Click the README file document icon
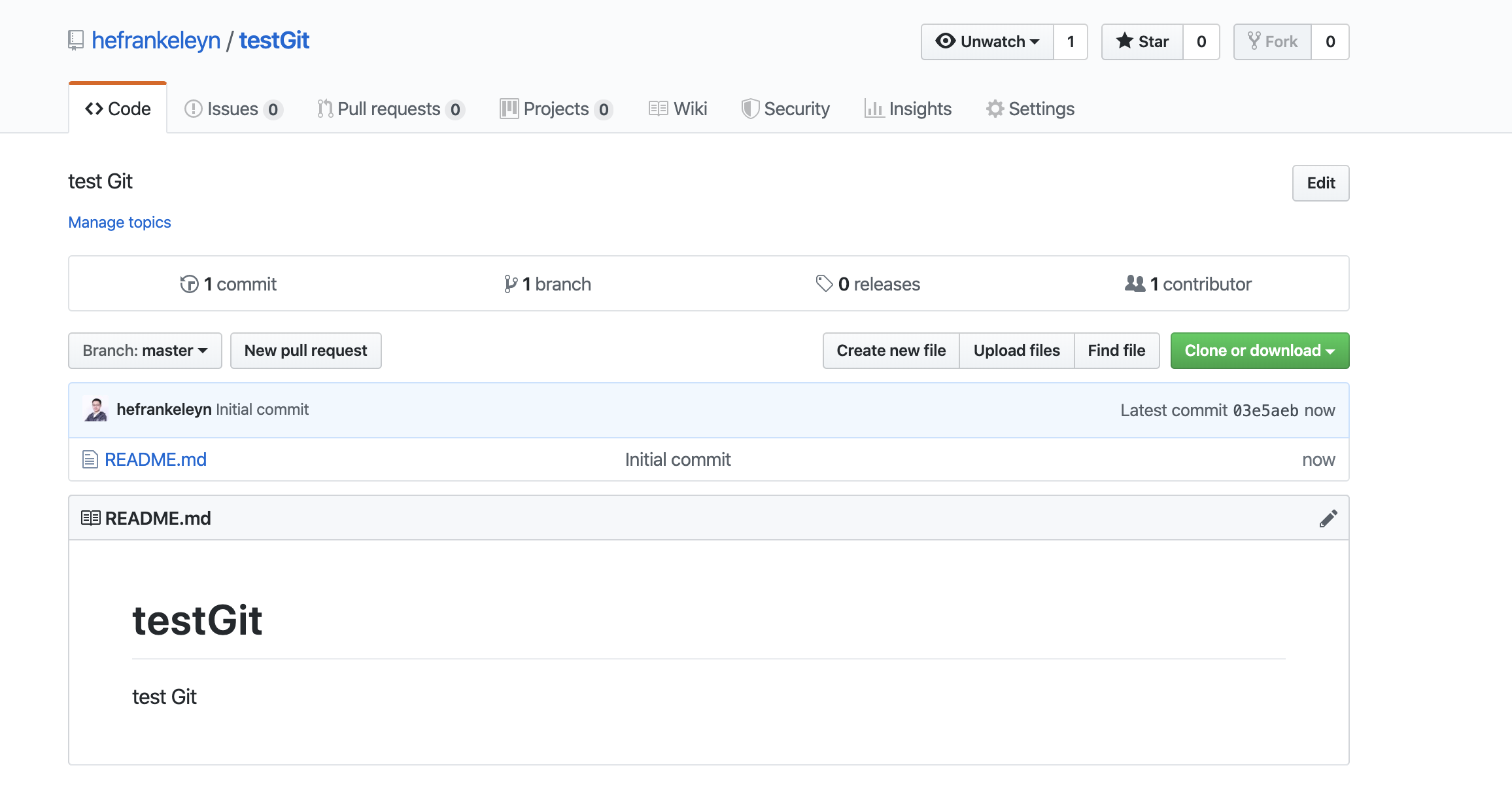1512x810 pixels. pyautogui.click(x=91, y=459)
